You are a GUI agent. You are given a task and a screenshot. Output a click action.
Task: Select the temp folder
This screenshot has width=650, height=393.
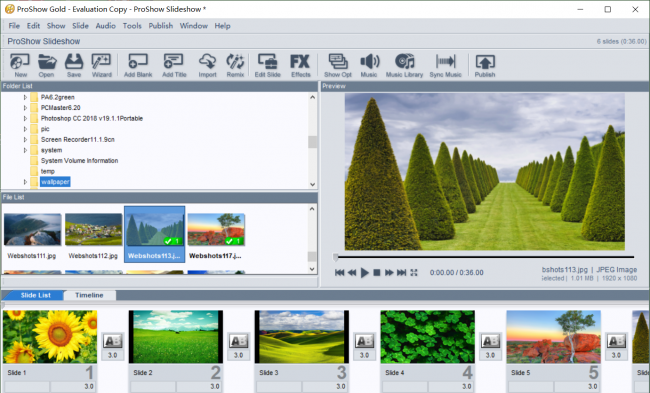(47, 171)
